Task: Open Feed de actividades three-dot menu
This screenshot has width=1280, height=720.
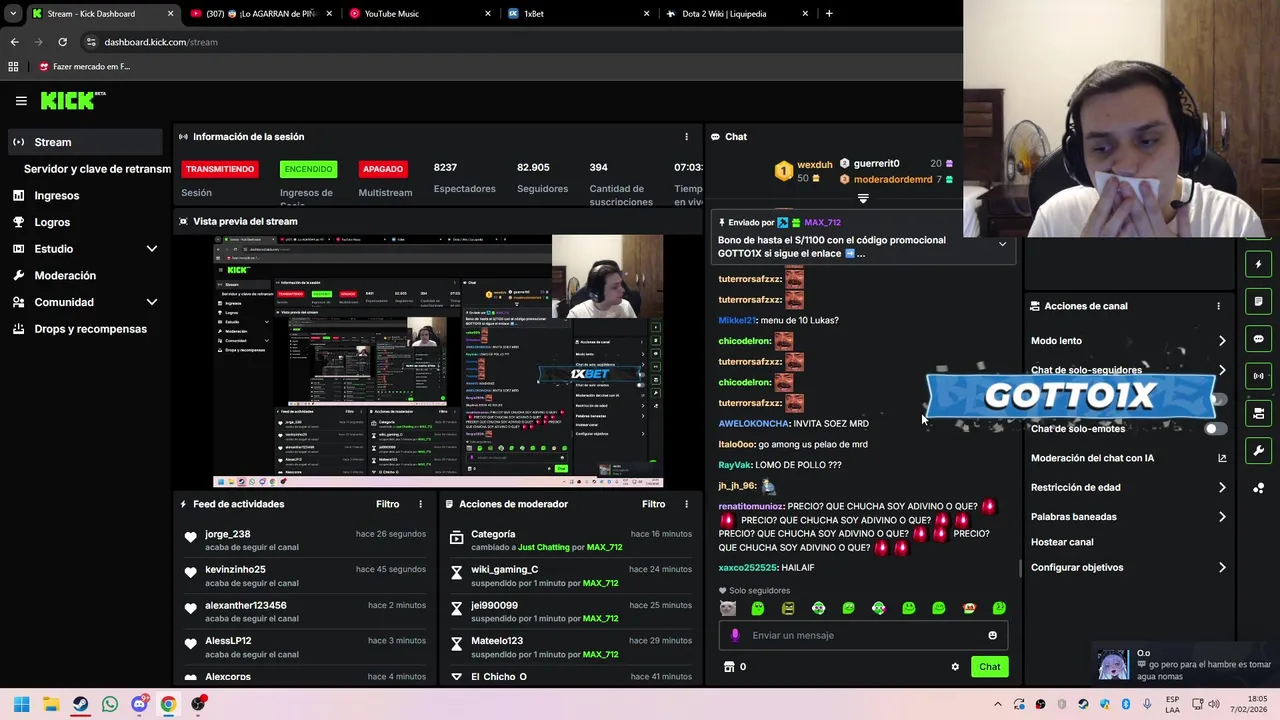Action: click(x=420, y=504)
